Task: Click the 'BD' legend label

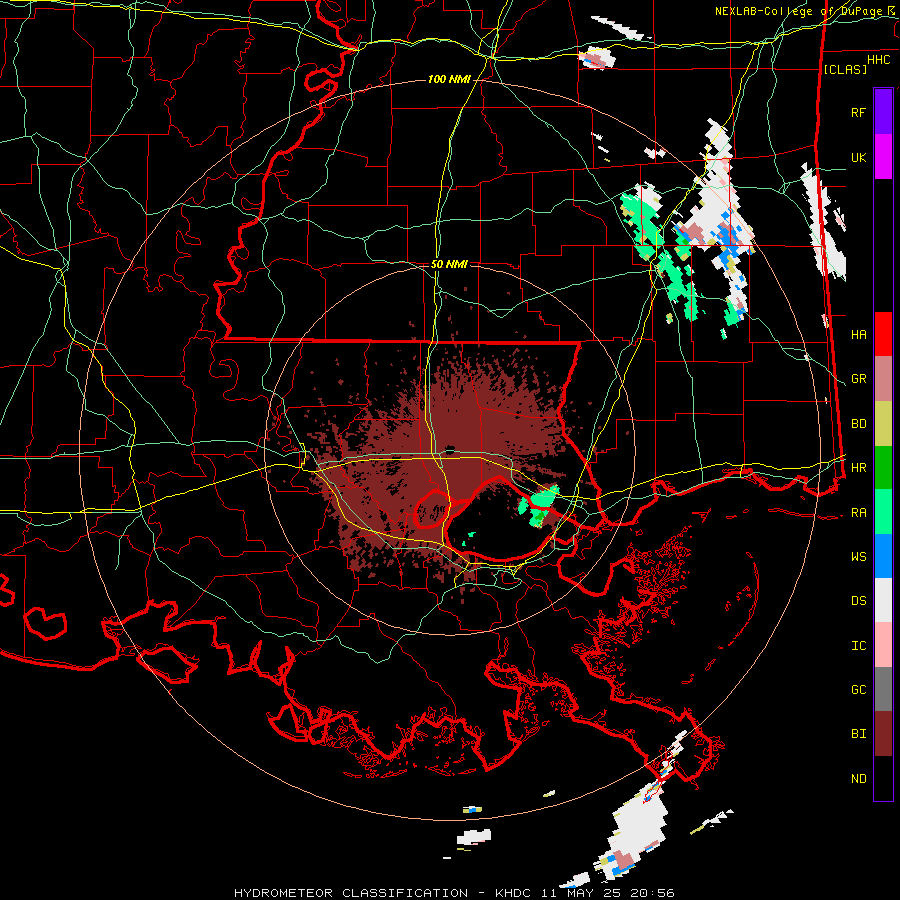Action: tap(858, 424)
